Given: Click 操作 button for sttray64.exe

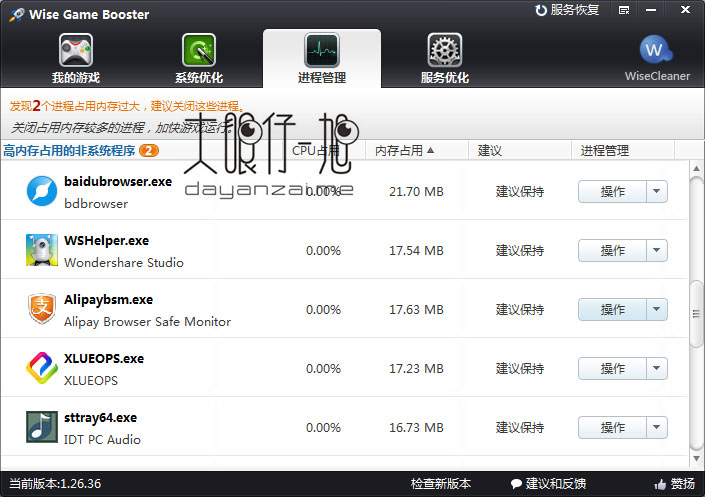Looking at the screenshot, I should pos(612,427).
